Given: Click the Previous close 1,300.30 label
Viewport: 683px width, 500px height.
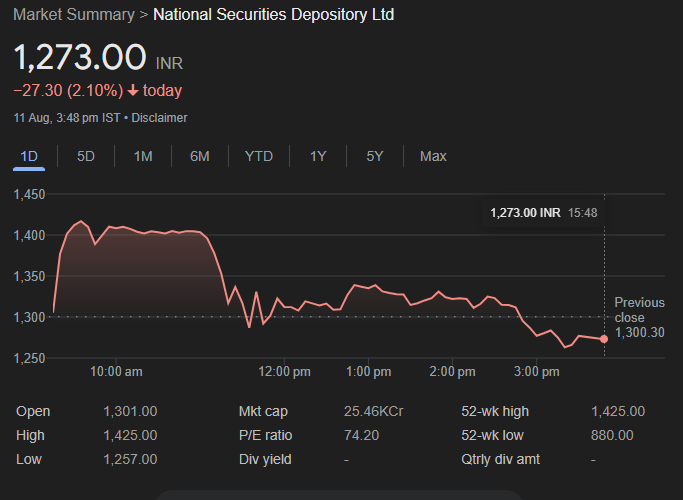Looking at the screenshot, I should pyautogui.click(x=639, y=318).
